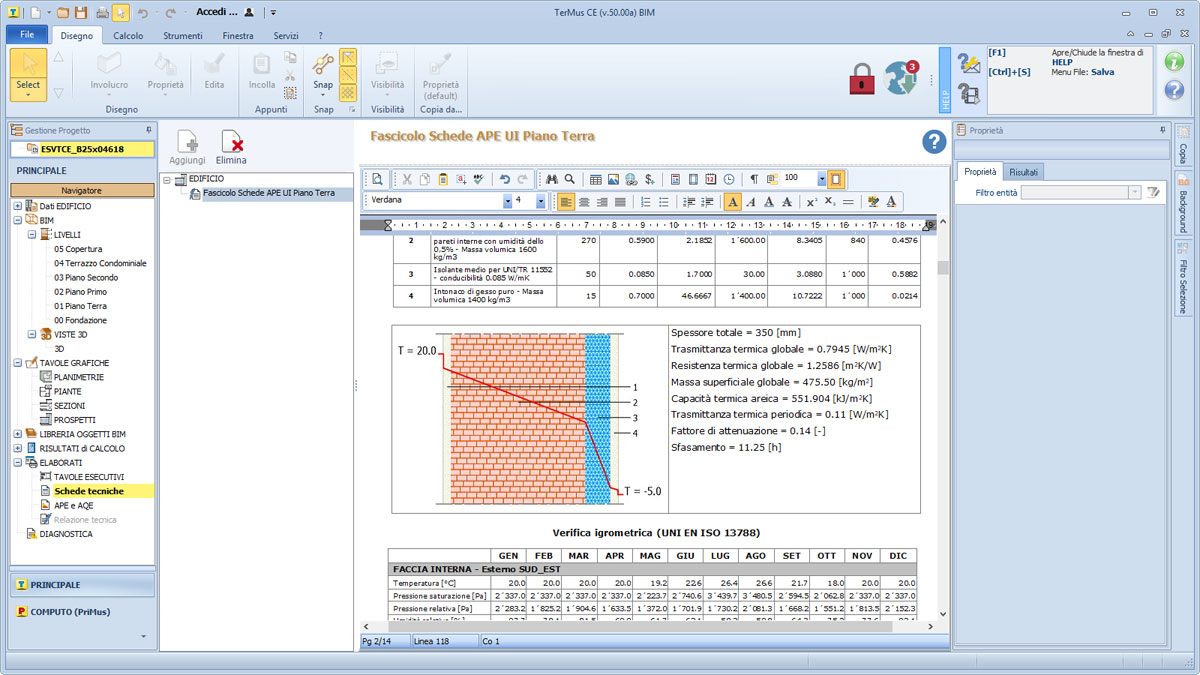Viewport: 1200px width, 675px height.
Task: Toggle align left
Action: (x=567, y=201)
